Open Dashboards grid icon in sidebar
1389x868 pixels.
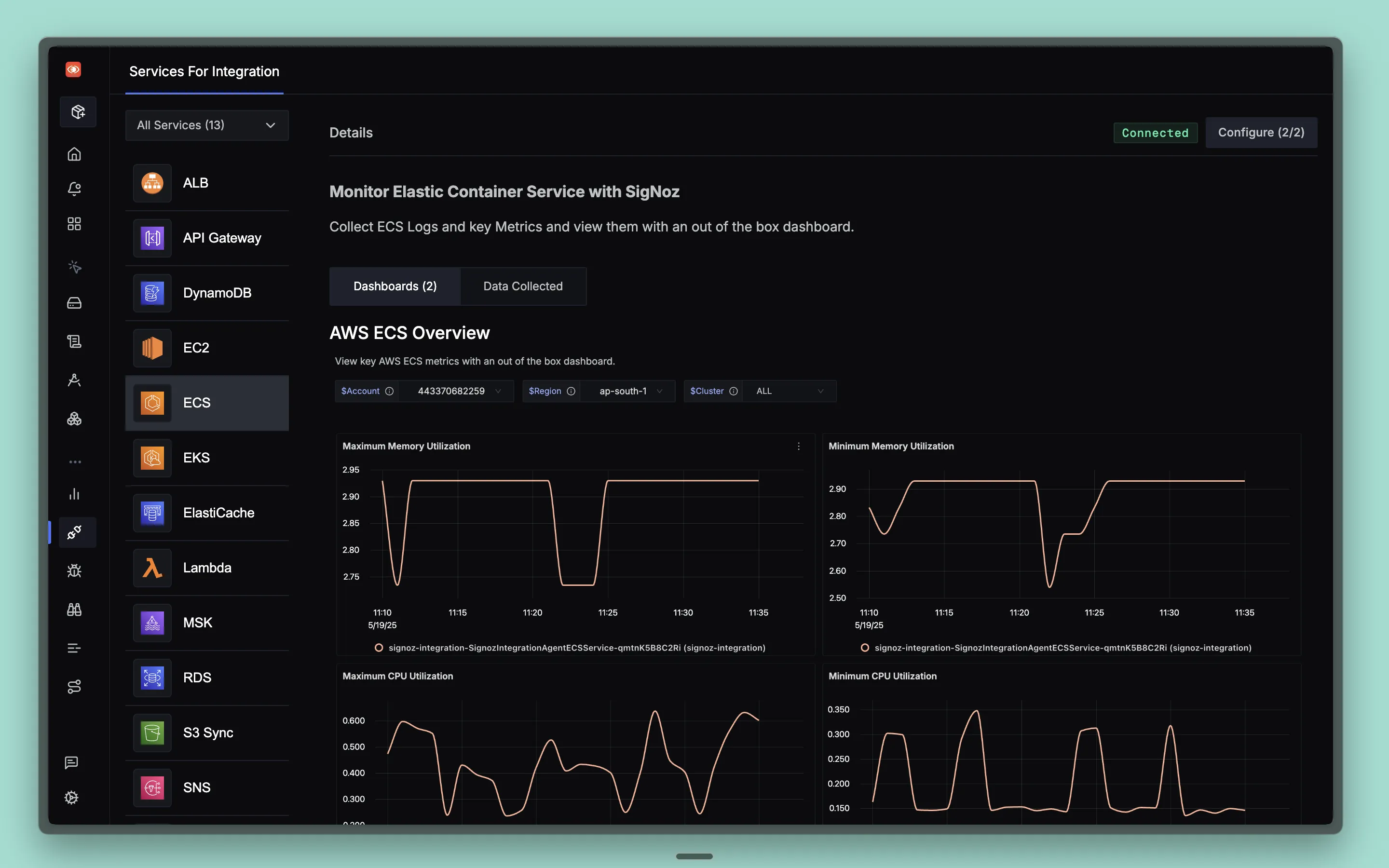74,224
